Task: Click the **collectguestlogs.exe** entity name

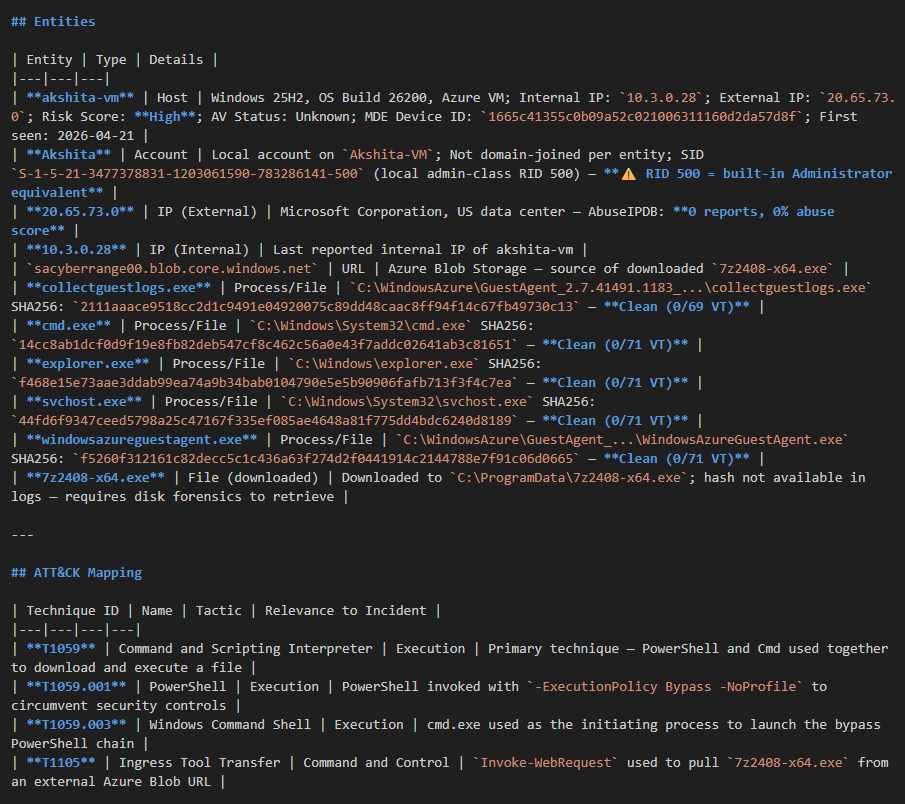Action: (x=119, y=289)
